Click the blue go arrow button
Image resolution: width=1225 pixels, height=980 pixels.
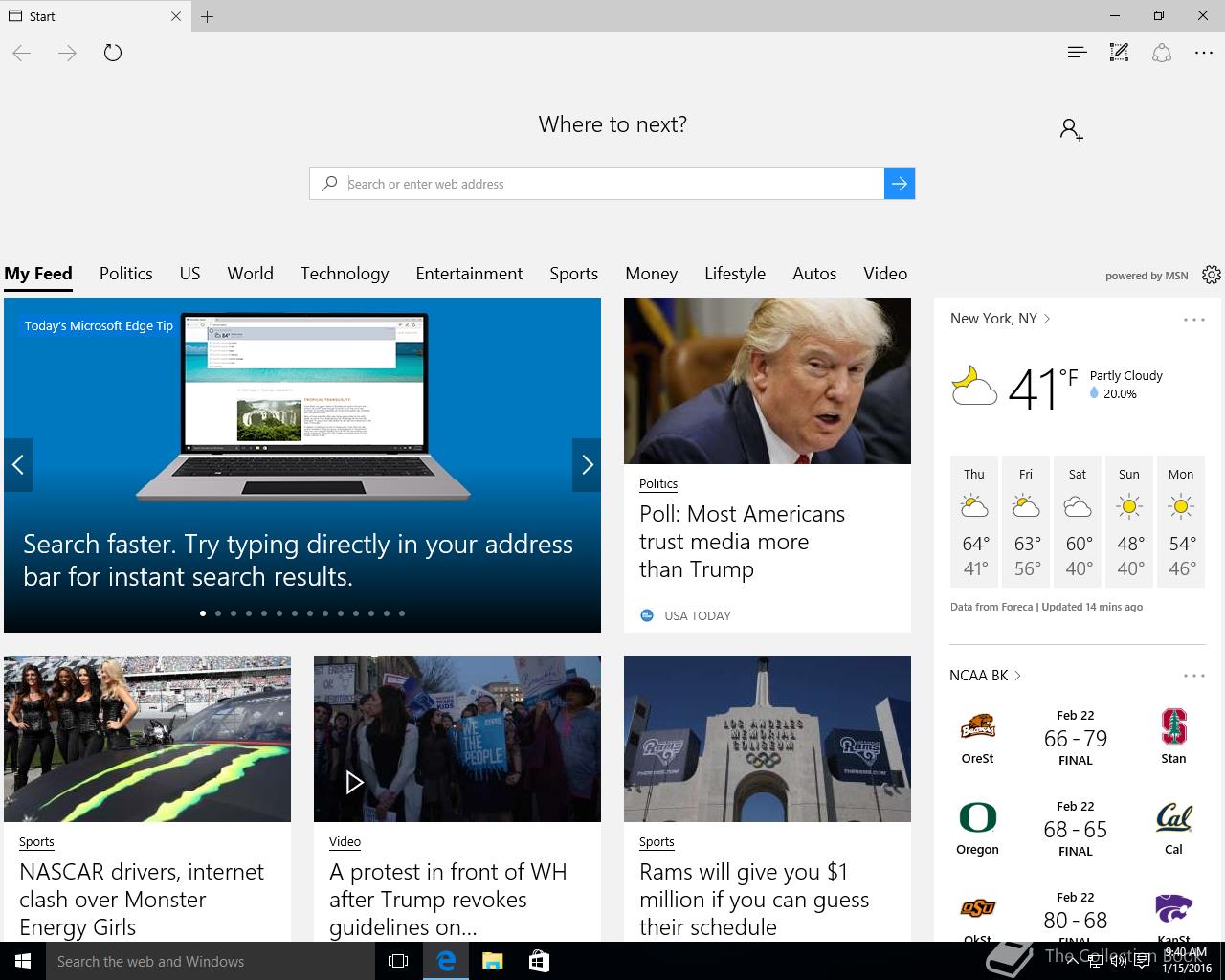(x=900, y=184)
